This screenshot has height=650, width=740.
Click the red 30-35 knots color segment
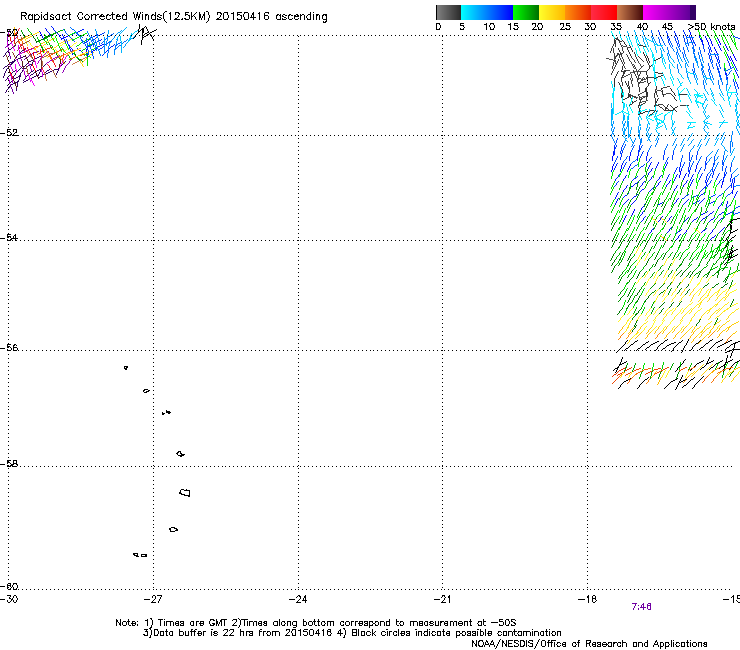(x=604, y=12)
